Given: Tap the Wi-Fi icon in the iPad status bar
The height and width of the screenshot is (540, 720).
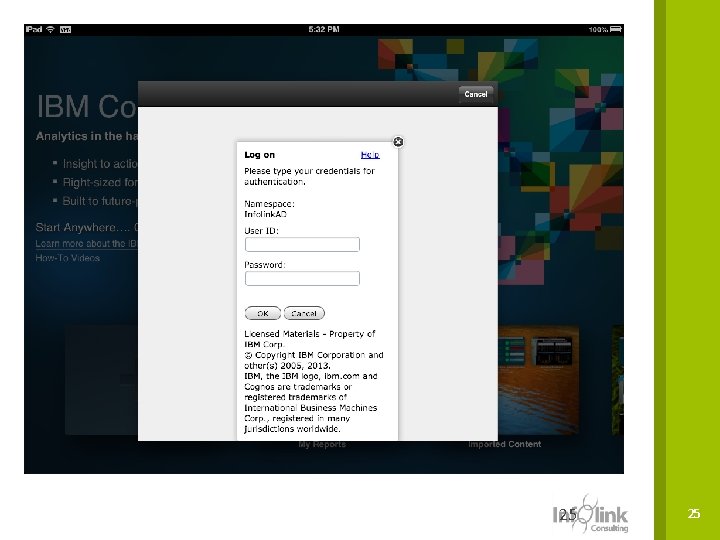Looking at the screenshot, I should click(51, 29).
